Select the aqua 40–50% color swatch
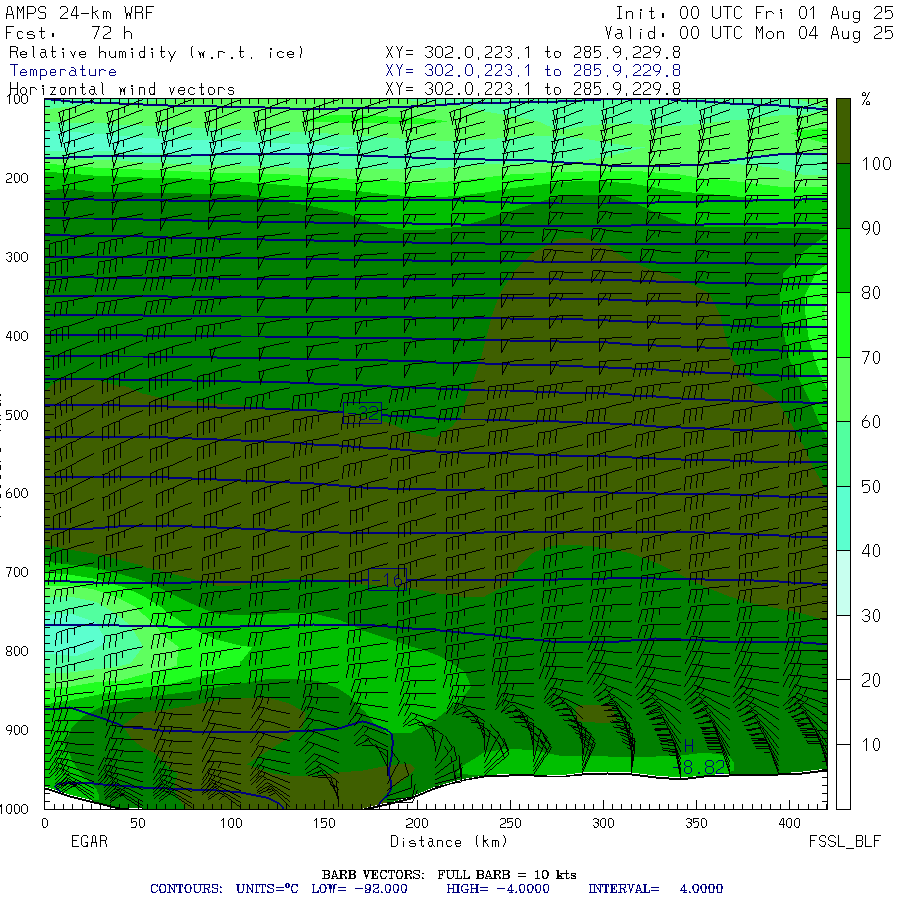The image size is (900, 900). click(843, 518)
